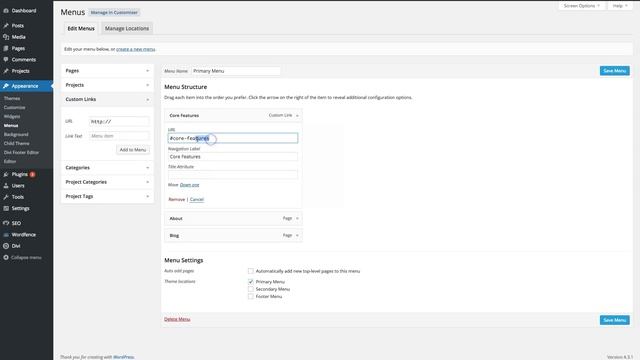Click the Delete Menu link
The image size is (640, 360).
[177, 319]
